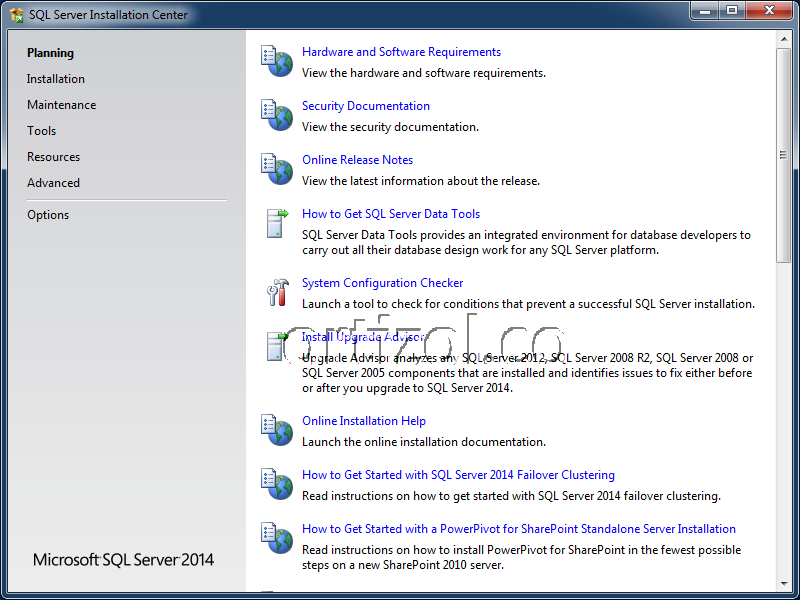Open the Hardware and Software Requirements link
This screenshot has width=800, height=600.
point(401,52)
